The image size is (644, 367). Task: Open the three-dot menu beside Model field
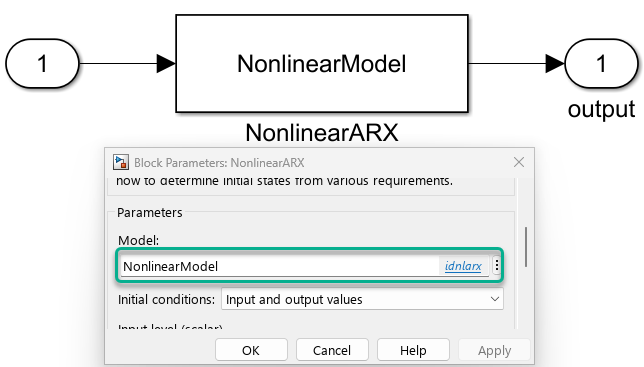click(497, 266)
